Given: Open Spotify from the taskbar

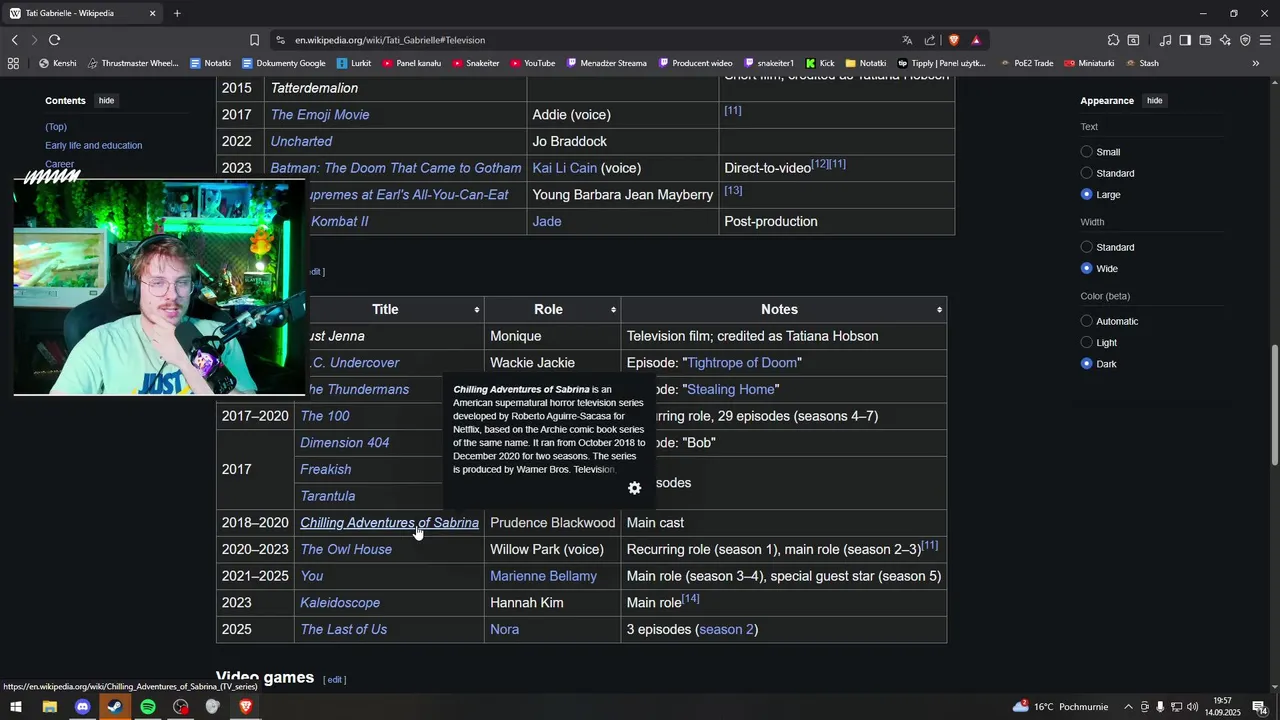Looking at the screenshot, I should pyautogui.click(x=148, y=707).
